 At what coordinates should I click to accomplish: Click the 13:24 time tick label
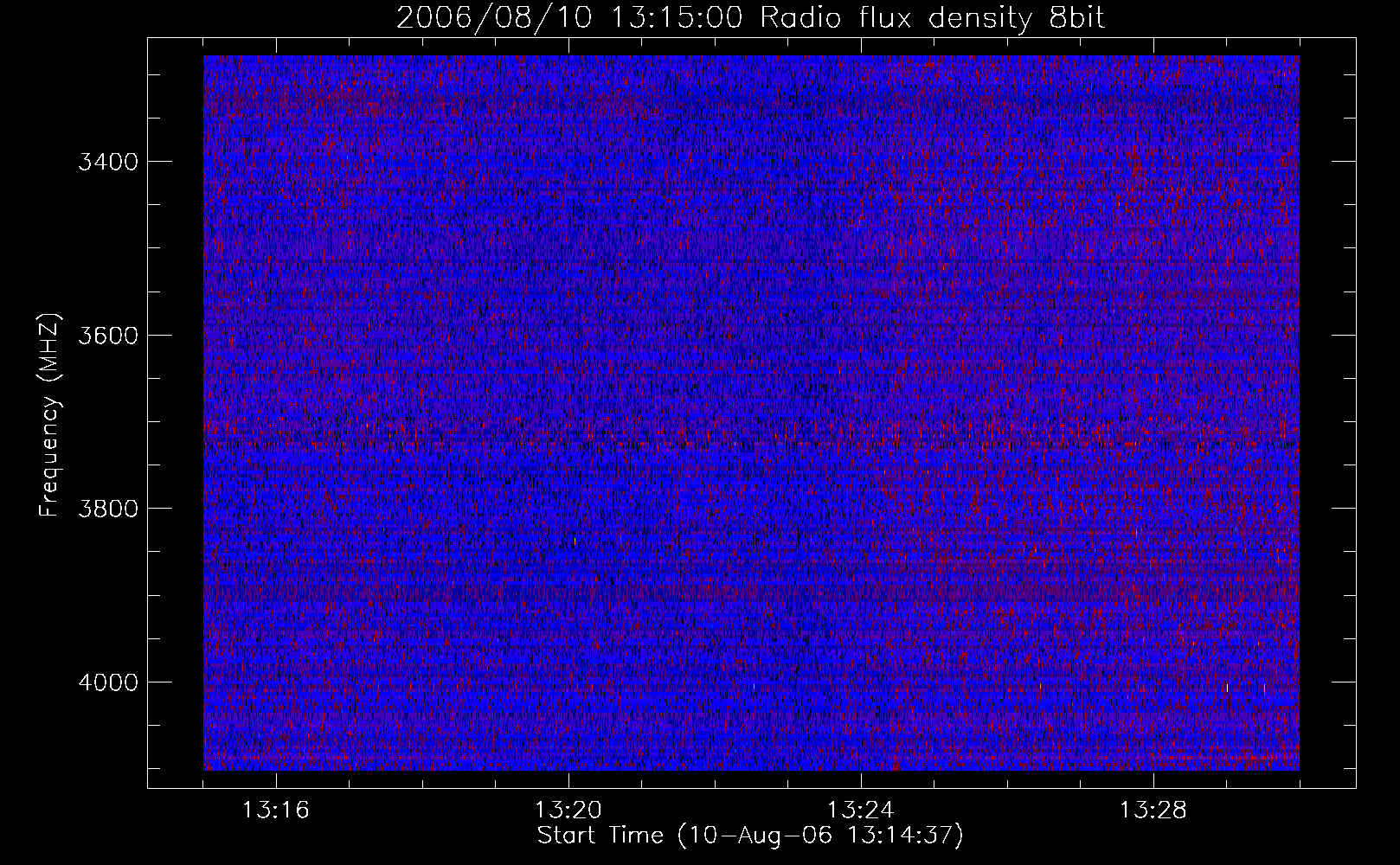[x=861, y=811]
